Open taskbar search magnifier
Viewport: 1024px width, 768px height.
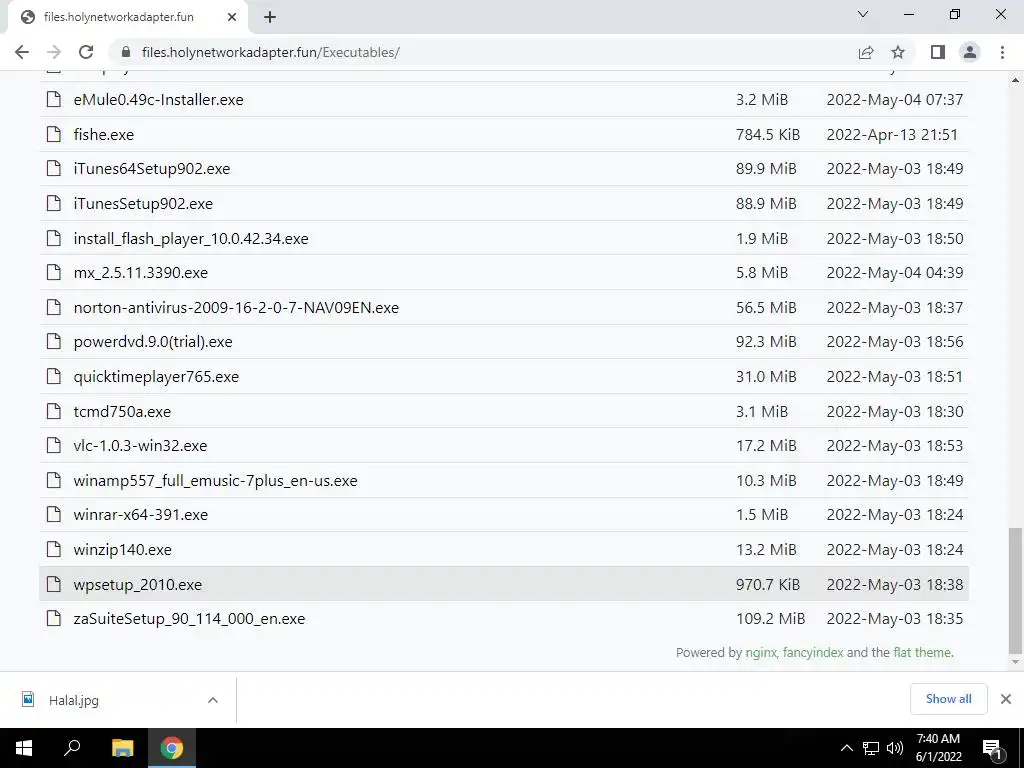pos(72,748)
